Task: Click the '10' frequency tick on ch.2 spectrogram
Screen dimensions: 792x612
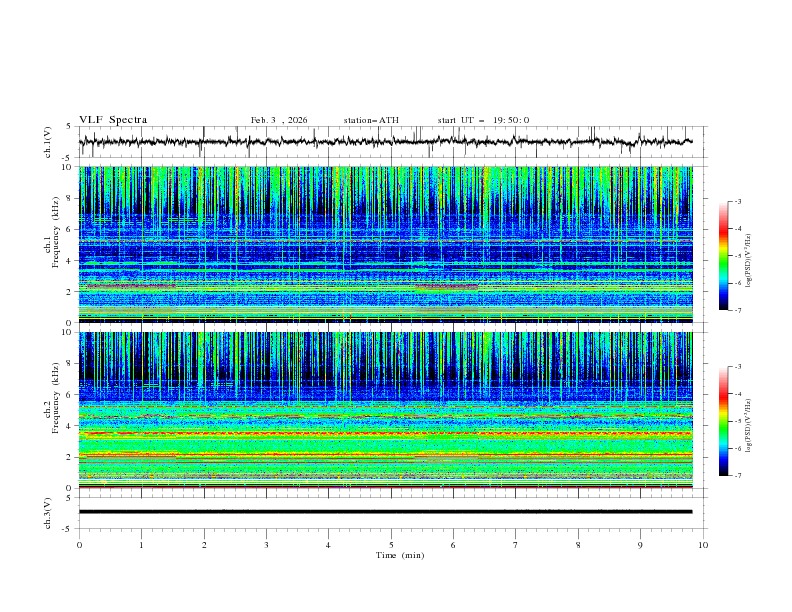Action: point(69,332)
